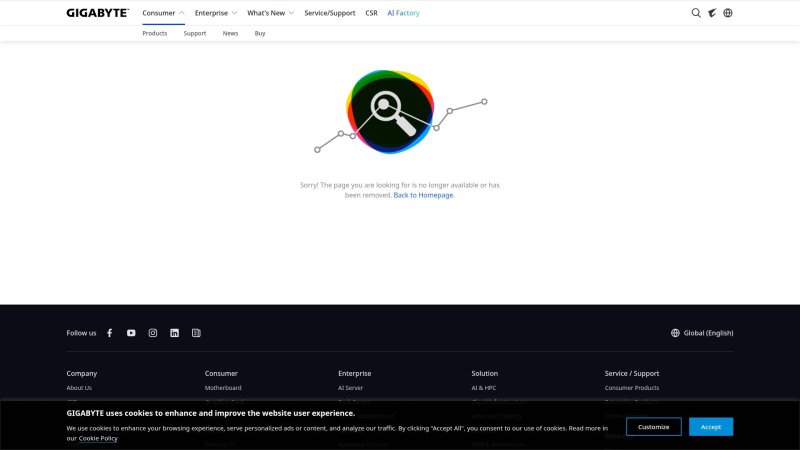Open the Service/Support menu item

pos(329,13)
